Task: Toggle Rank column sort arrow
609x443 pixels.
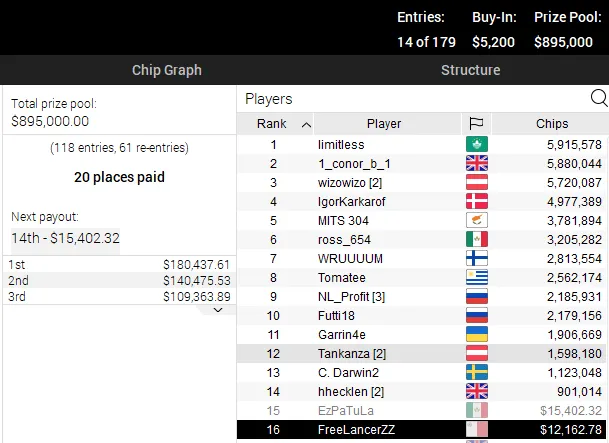Action: click(305, 124)
